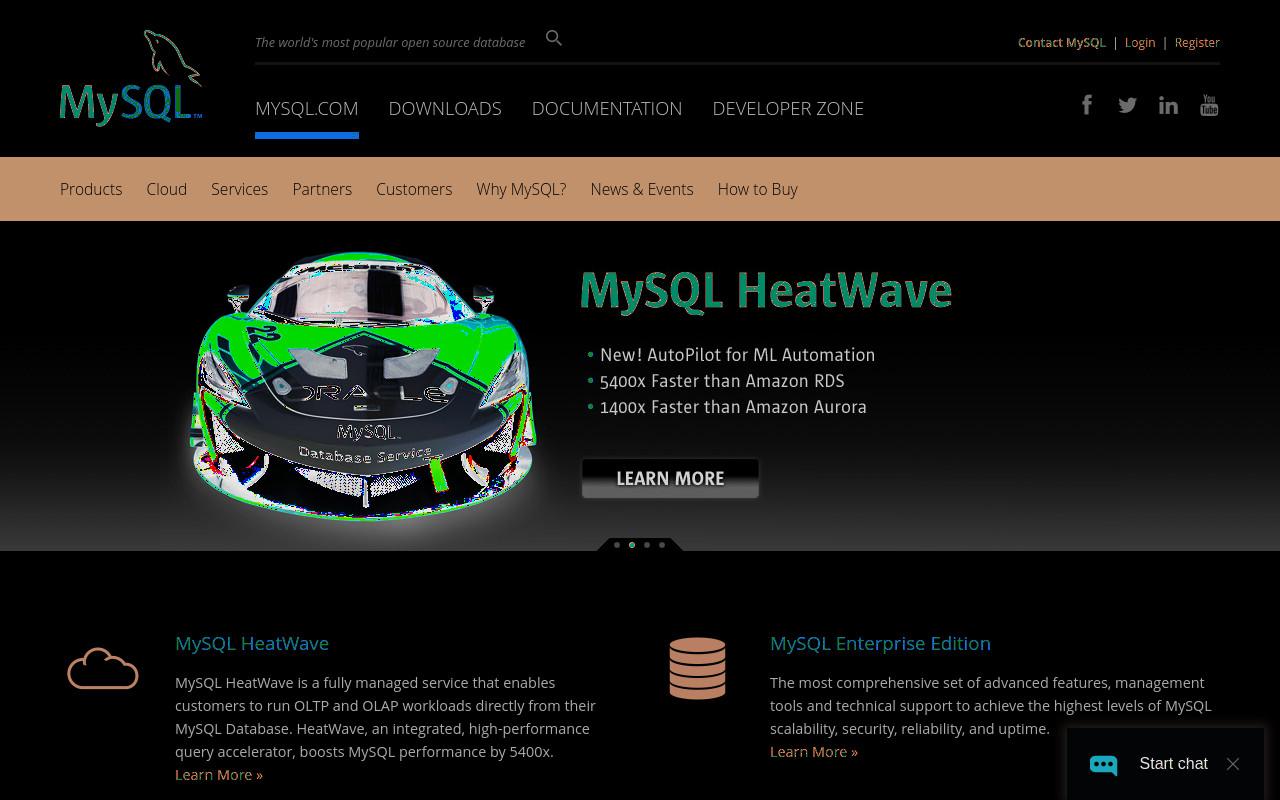The height and width of the screenshot is (800, 1280).
Task: Click "5400x Faster than Amazon RDS" text
Action: coord(722,381)
